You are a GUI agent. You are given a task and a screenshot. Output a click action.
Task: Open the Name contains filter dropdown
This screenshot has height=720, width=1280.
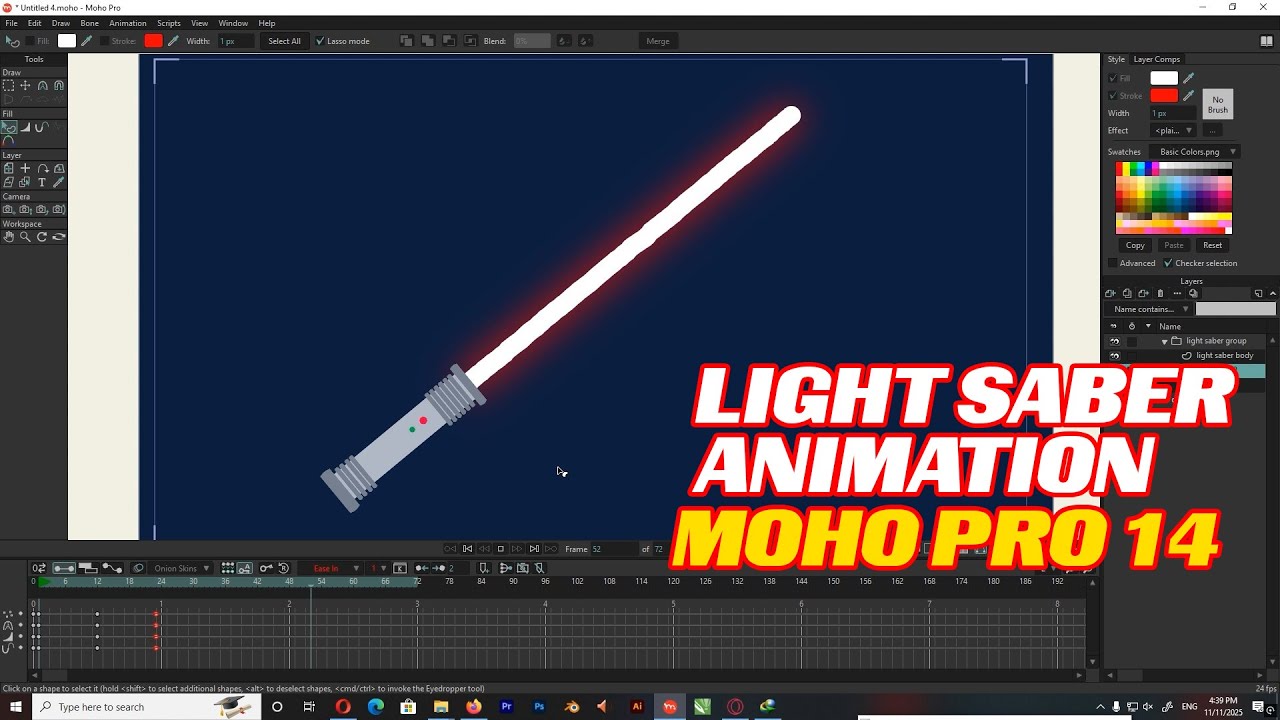tap(1151, 309)
